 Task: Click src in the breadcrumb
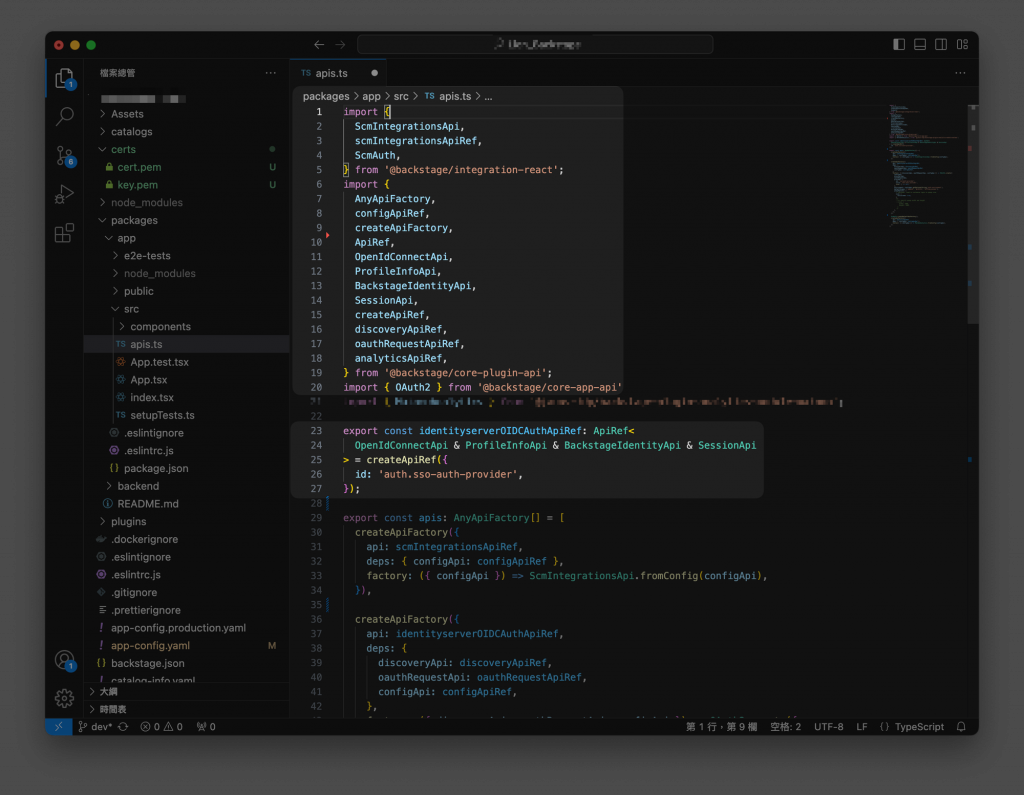coord(401,96)
